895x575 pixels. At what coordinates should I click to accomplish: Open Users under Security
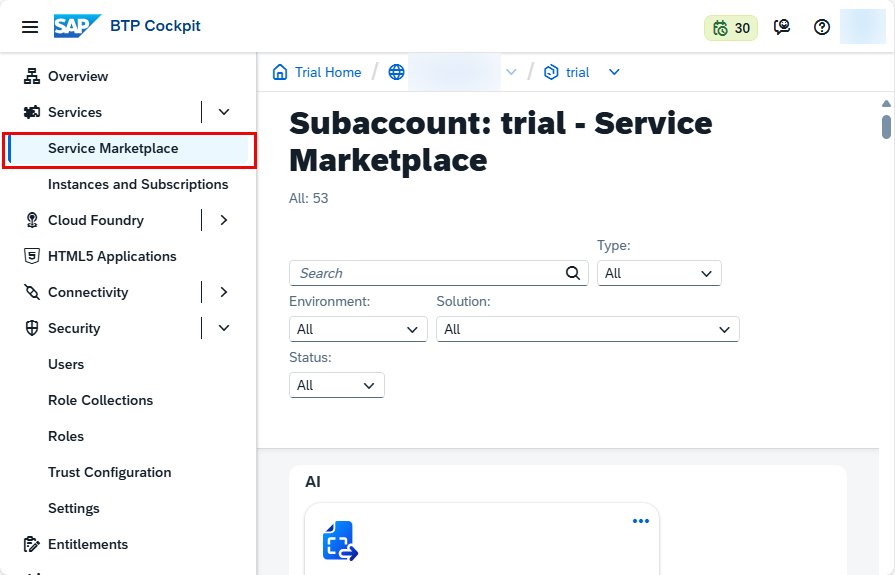pos(66,364)
